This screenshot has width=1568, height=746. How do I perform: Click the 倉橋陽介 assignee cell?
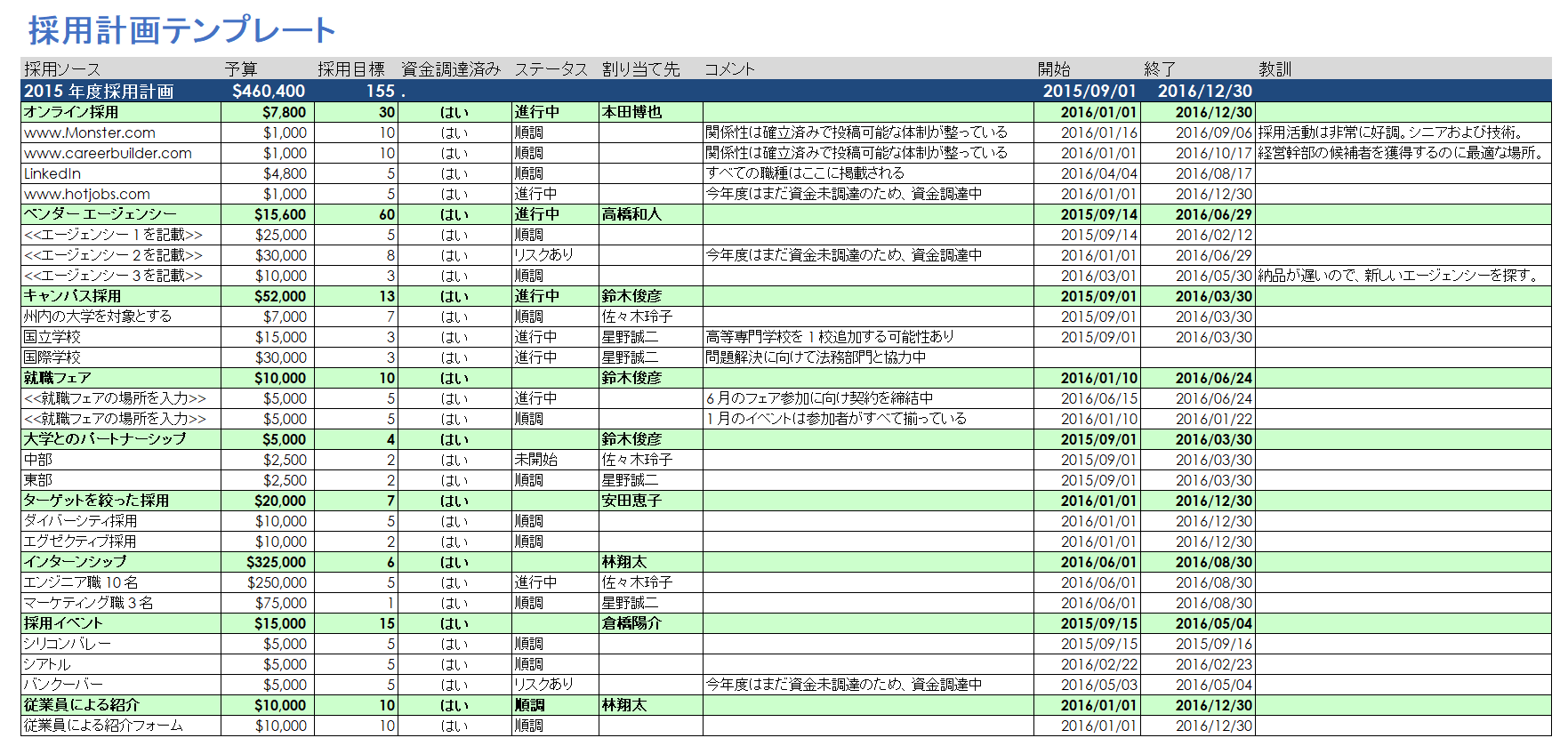point(631,624)
